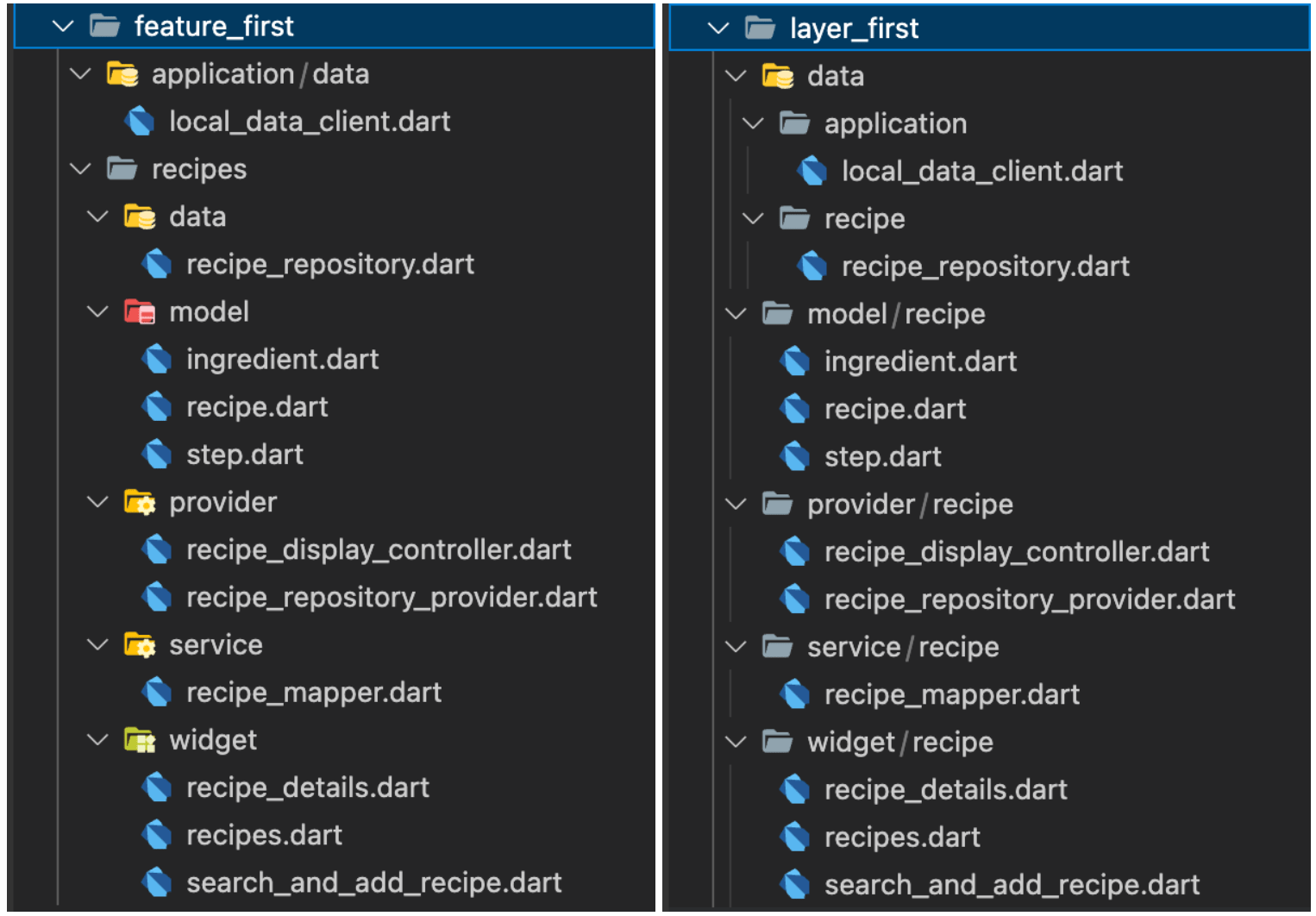
Task: Click the green widget folder icon
Action: pos(141,739)
